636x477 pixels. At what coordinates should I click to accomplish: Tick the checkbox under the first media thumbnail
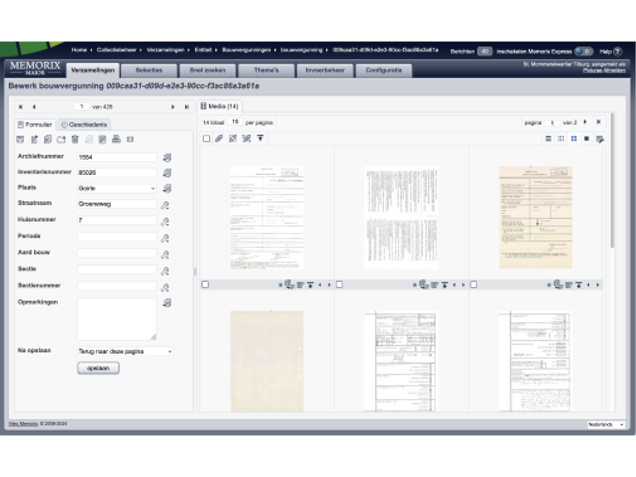tap(205, 285)
